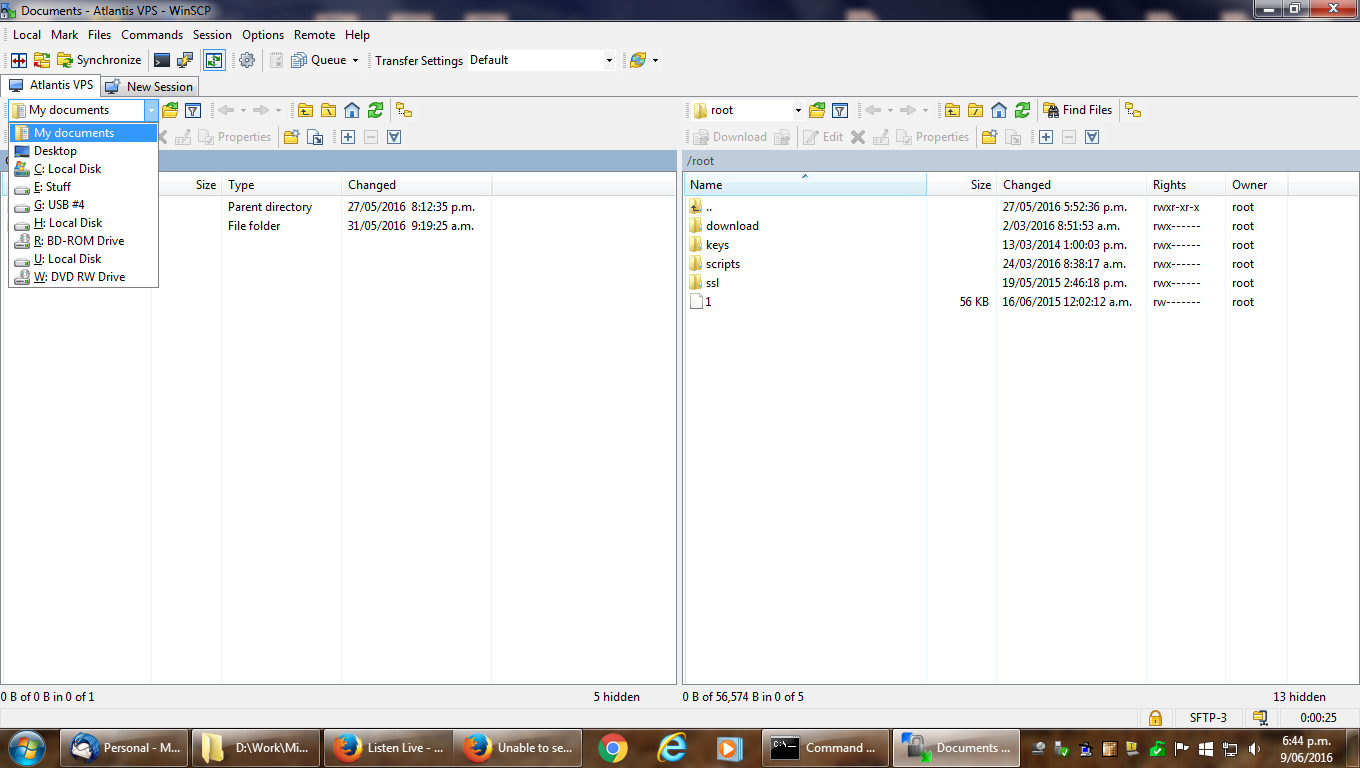This screenshot has height=768, width=1360.
Task: Click the remote panel filter icon
Action: pyautogui.click(x=841, y=110)
